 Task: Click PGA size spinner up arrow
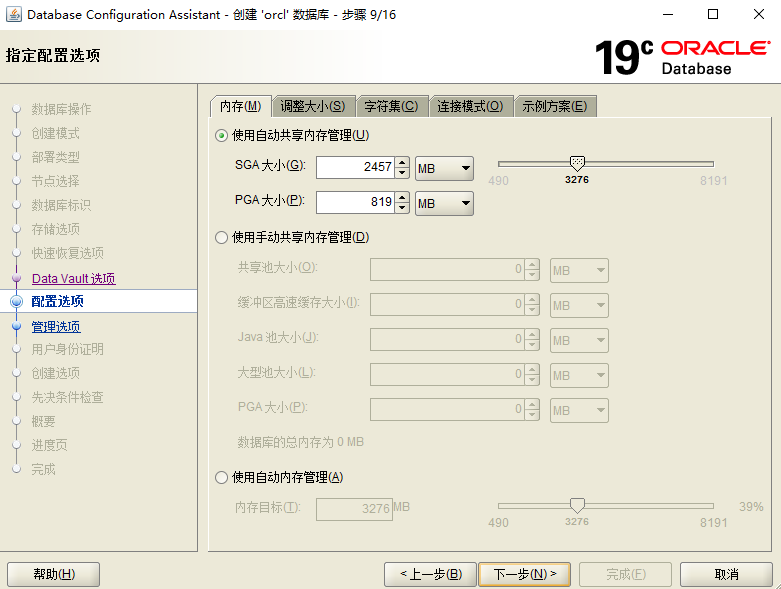pyautogui.click(x=402, y=198)
